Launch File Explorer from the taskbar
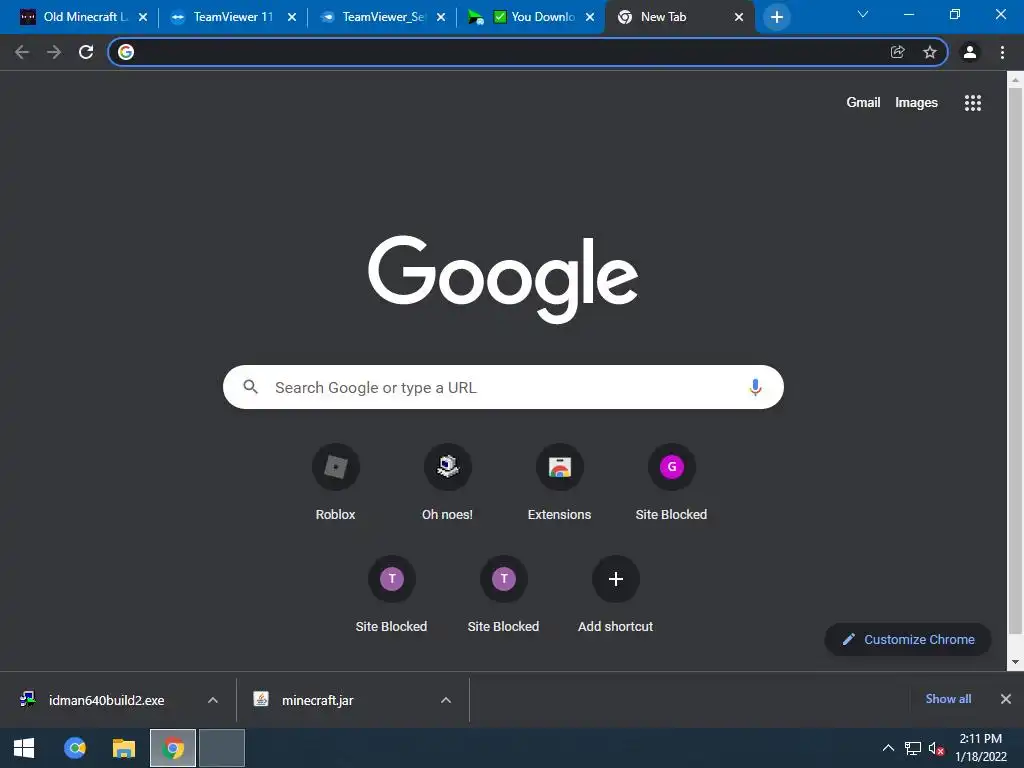This screenshot has width=1024, height=768. [123, 748]
